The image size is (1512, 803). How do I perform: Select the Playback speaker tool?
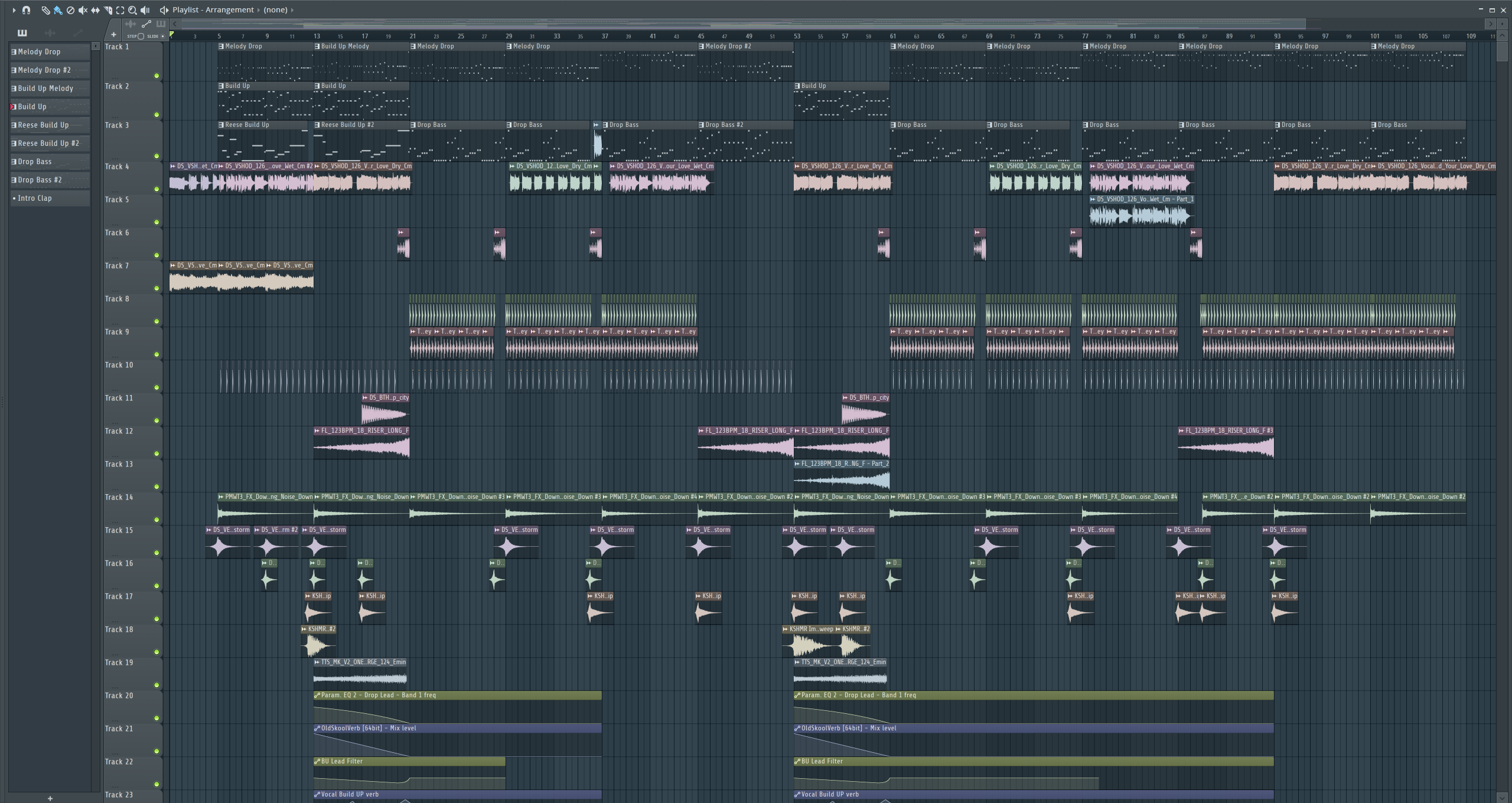pyautogui.click(x=145, y=10)
